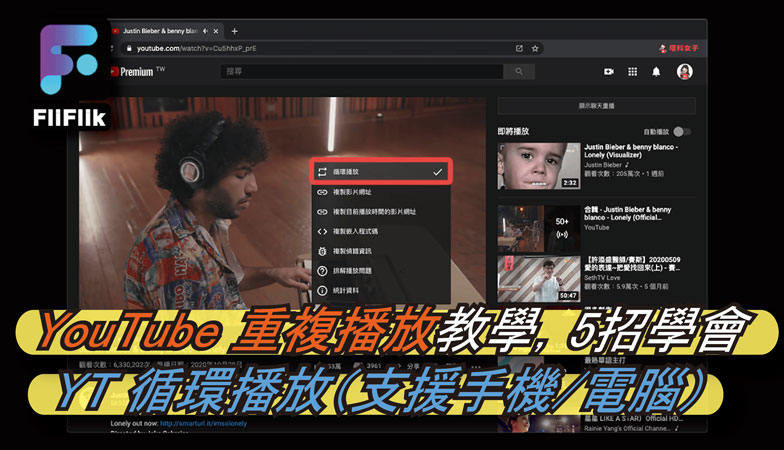Open notifications bell
This screenshot has width=784, height=450.
click(x=656, y=72)
